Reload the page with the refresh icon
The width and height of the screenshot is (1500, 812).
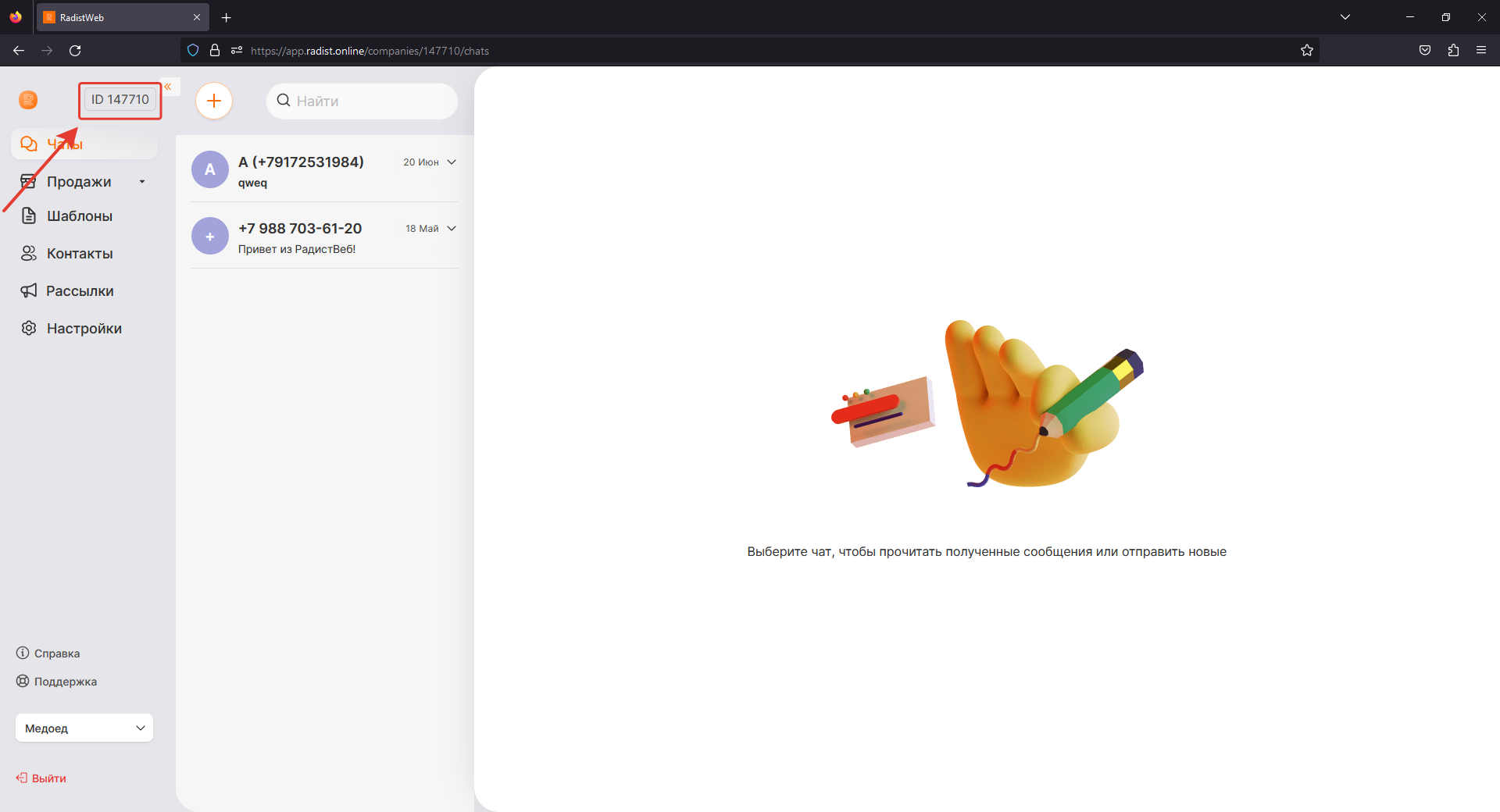click(x=75, y=51)
